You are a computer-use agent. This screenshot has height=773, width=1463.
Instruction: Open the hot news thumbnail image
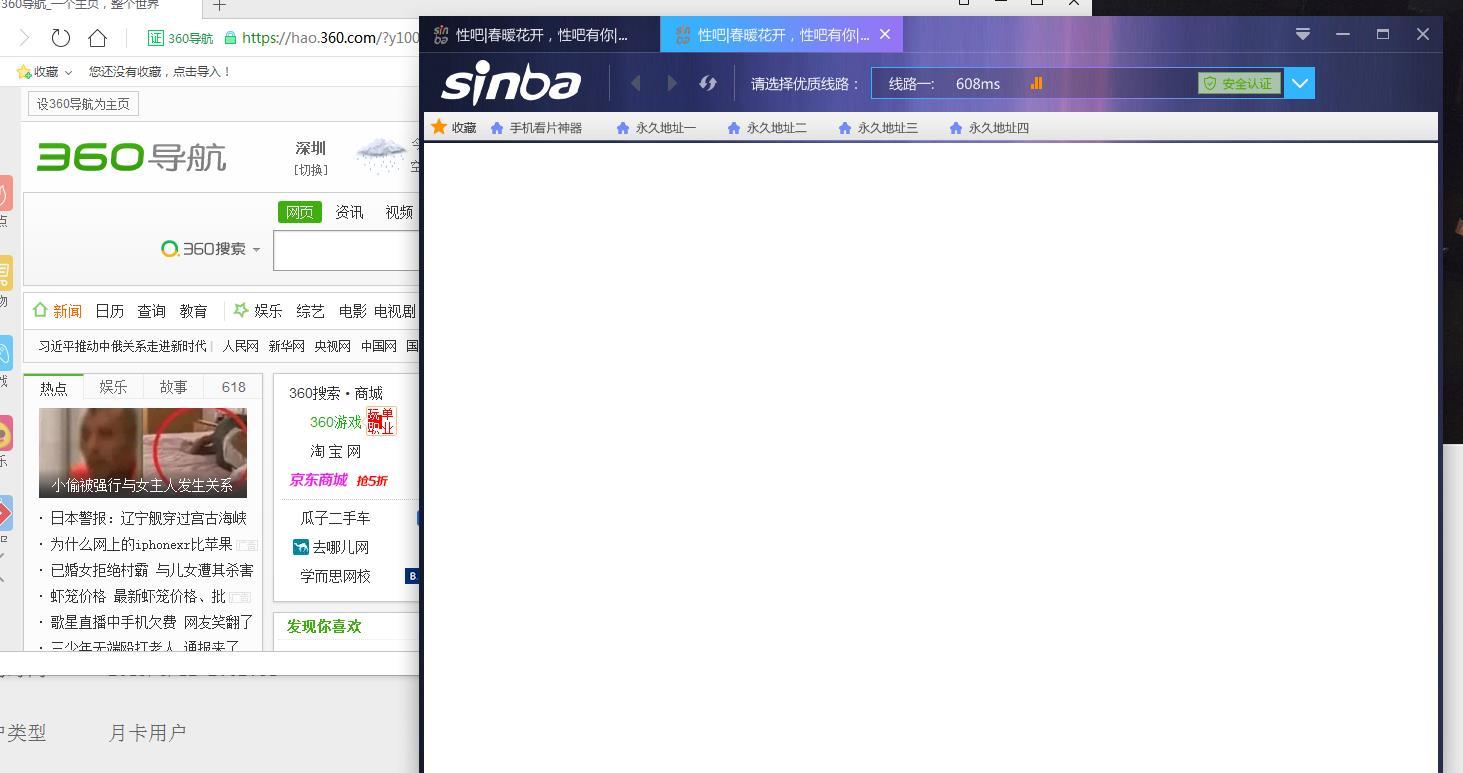pos(143,452)
